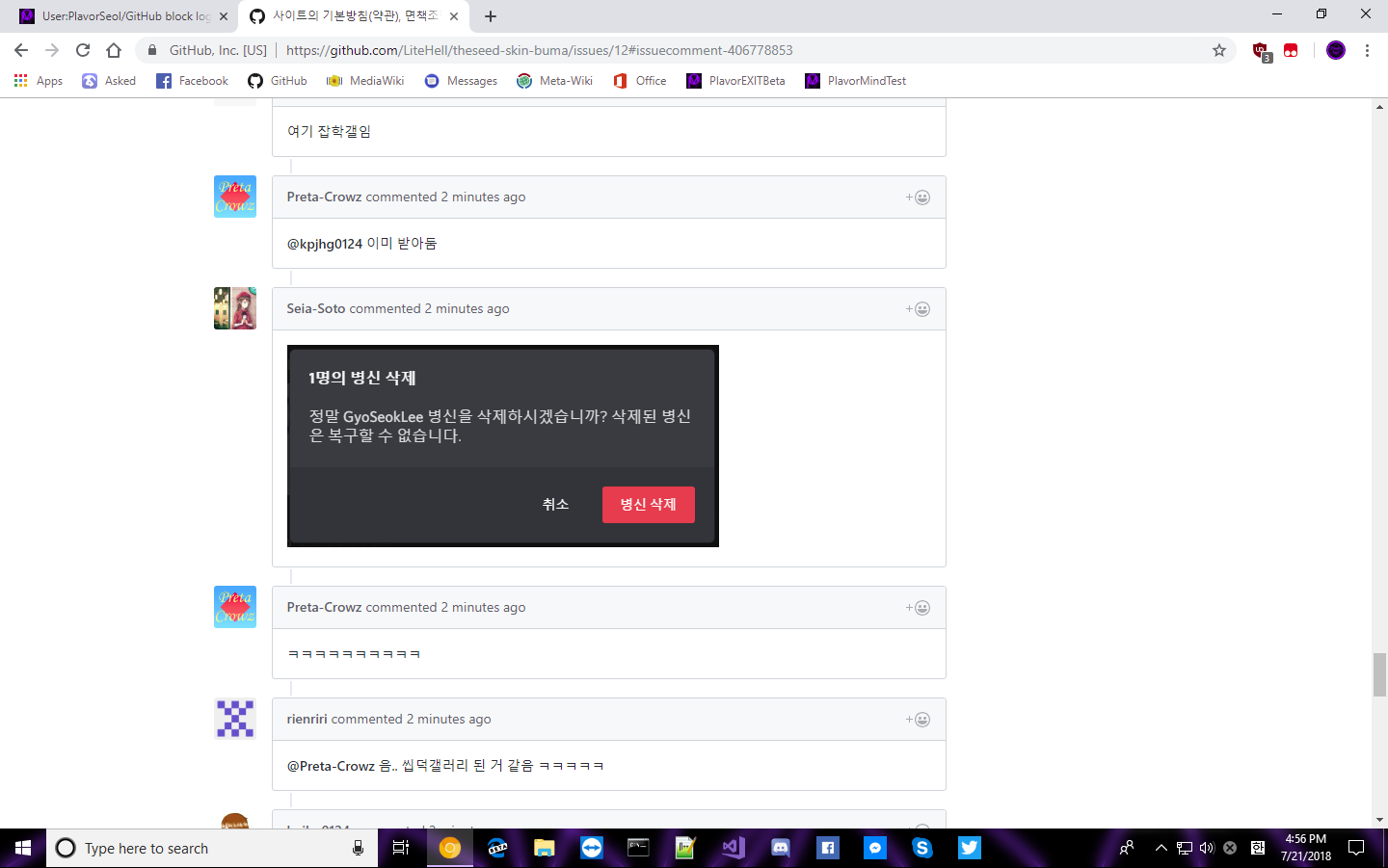This screenshot has height=868, width=1388.
Task: Click the microphone icon in the search box
Action: pos(356,848)
